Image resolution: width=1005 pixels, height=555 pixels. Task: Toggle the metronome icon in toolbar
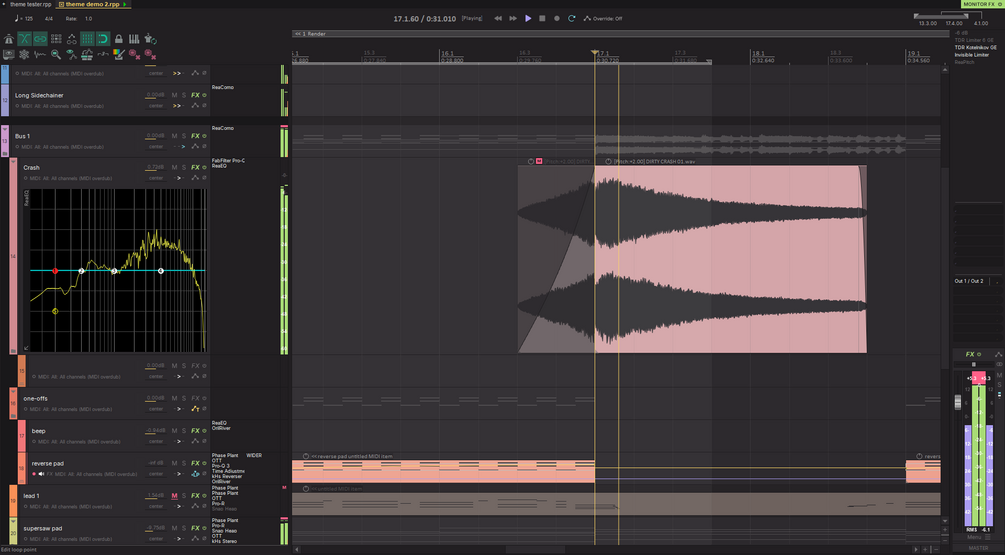pos(8,39)
